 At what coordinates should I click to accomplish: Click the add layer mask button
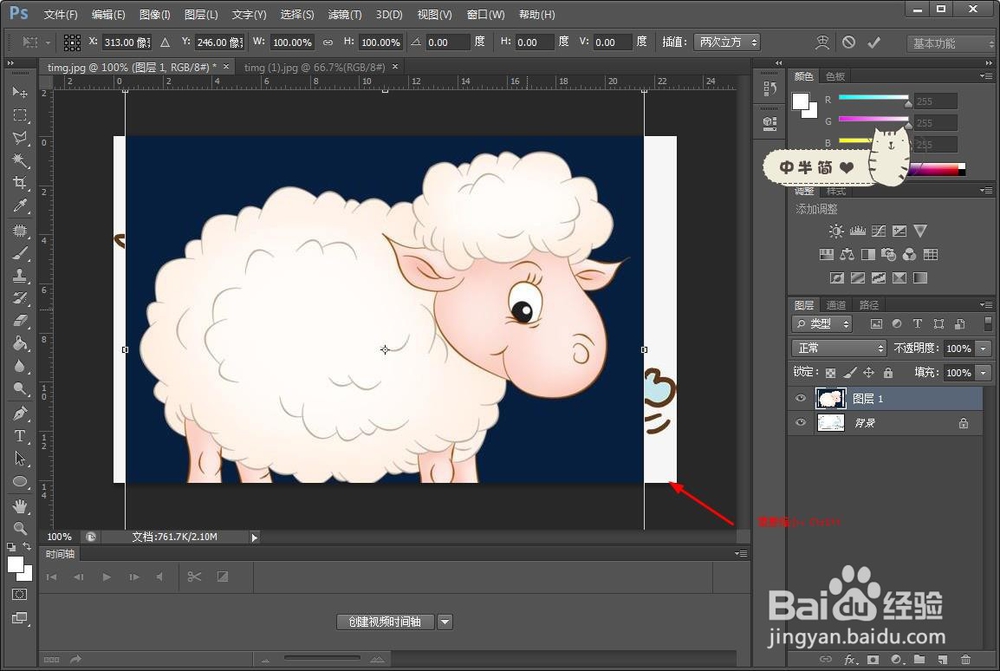[x=872, y=659]
